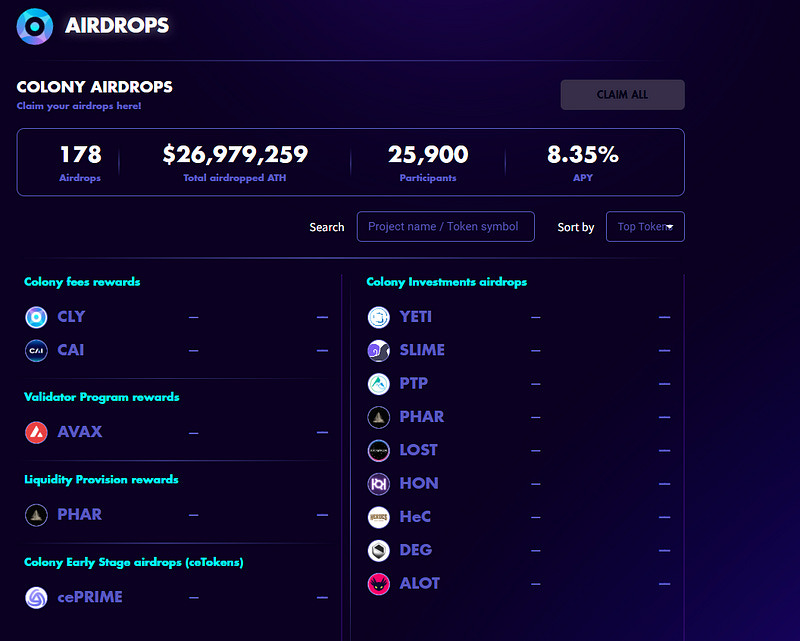Click the CLAIM ALL button
Viewport: 800px width, 641px height.
tap(622, 94)
